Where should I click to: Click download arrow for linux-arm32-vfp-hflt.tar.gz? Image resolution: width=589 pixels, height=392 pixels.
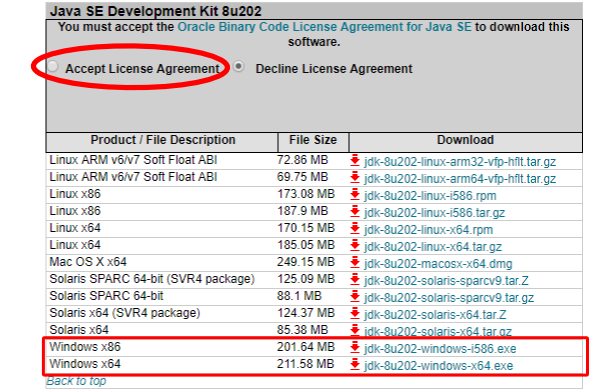coord(355,160)
